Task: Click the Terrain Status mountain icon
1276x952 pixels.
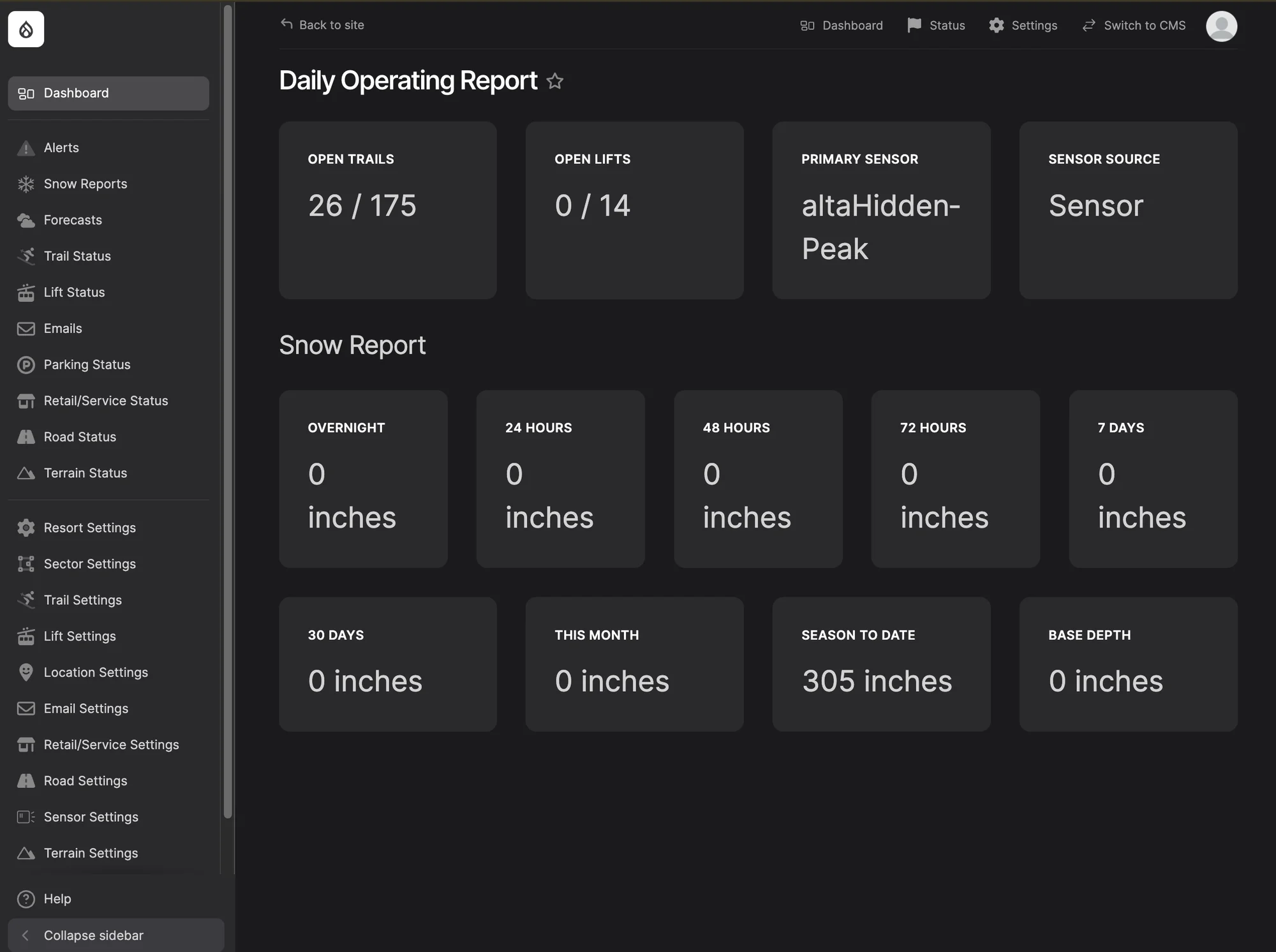Action: (x=26, y=473)
